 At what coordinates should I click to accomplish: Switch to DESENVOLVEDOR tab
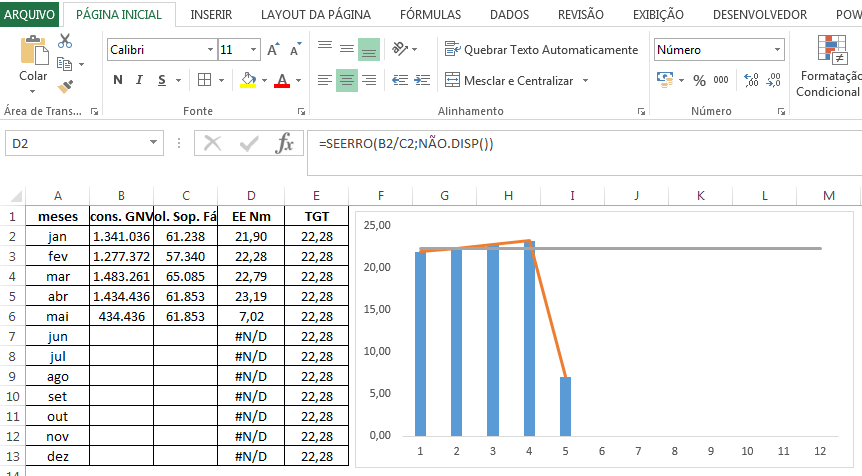760,15
